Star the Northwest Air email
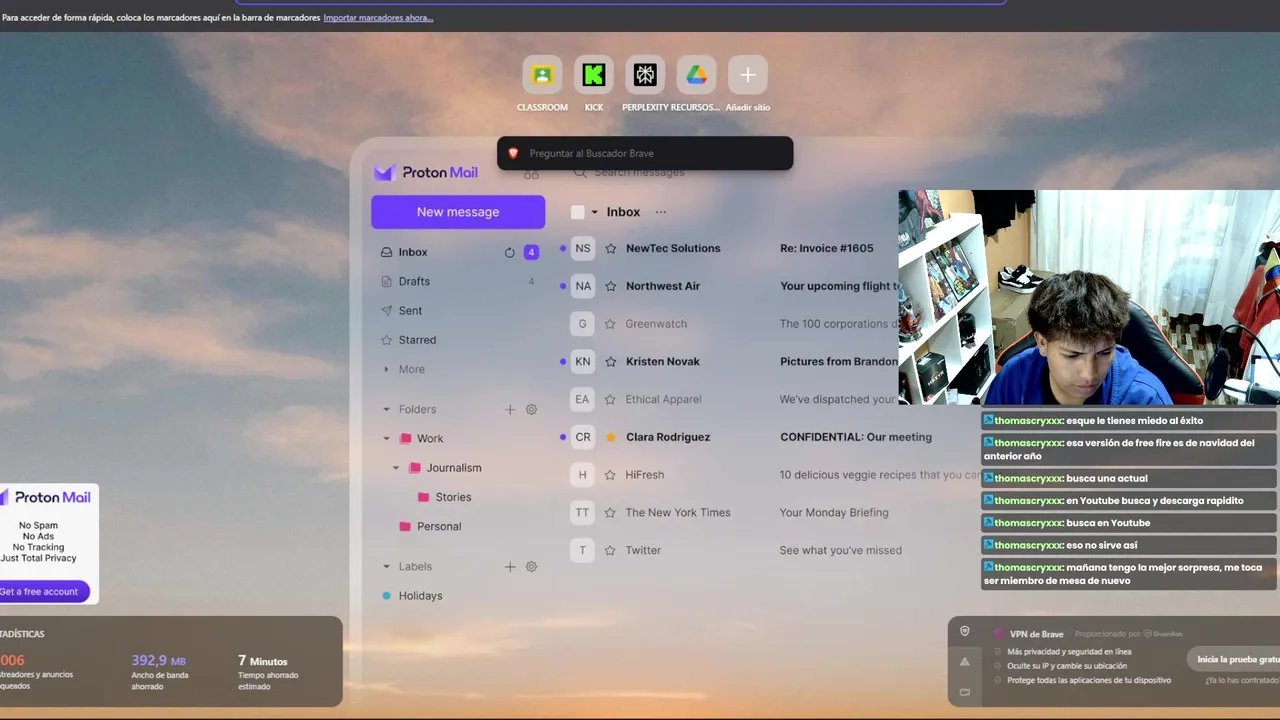 [x=611, y=286]
